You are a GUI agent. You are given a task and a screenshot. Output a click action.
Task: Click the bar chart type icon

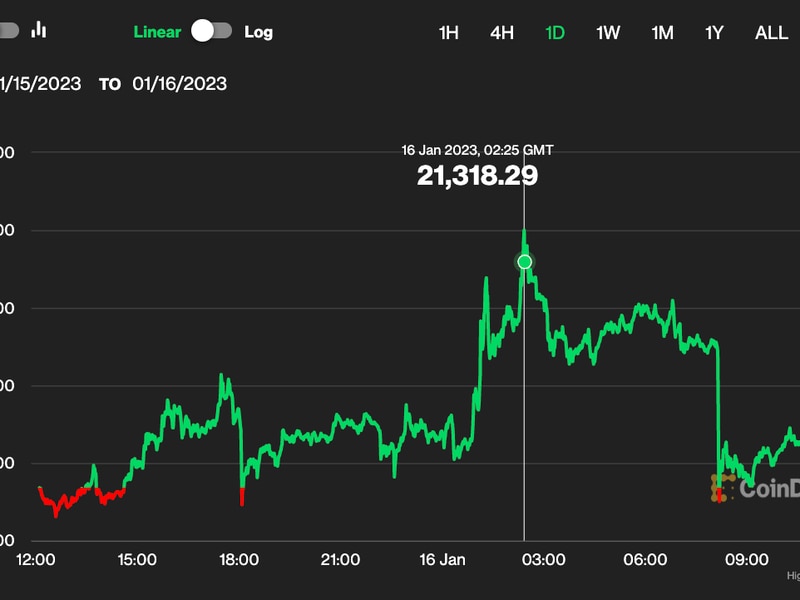coord(39,30)
